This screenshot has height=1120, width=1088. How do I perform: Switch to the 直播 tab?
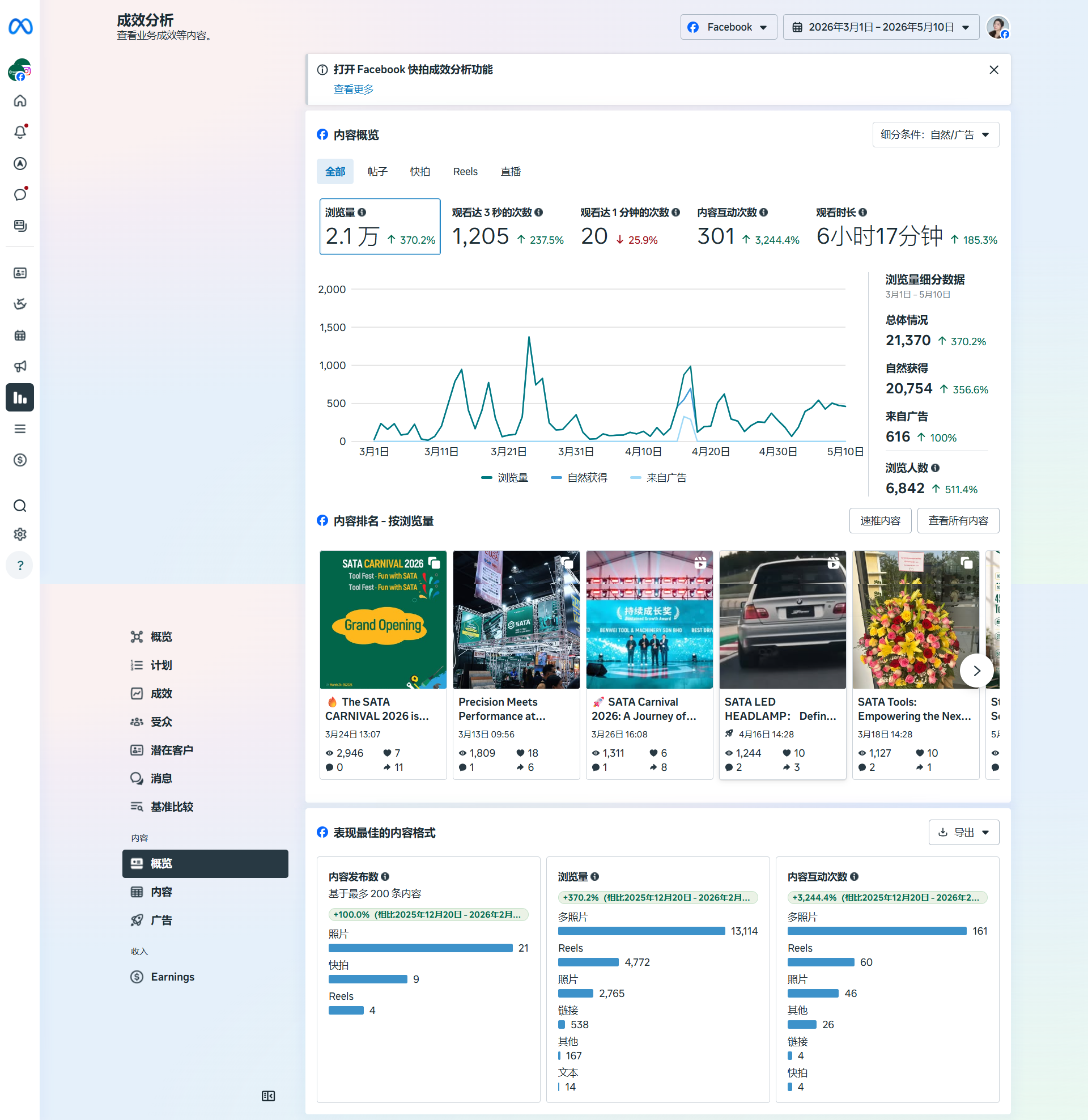tap(511, 171)
